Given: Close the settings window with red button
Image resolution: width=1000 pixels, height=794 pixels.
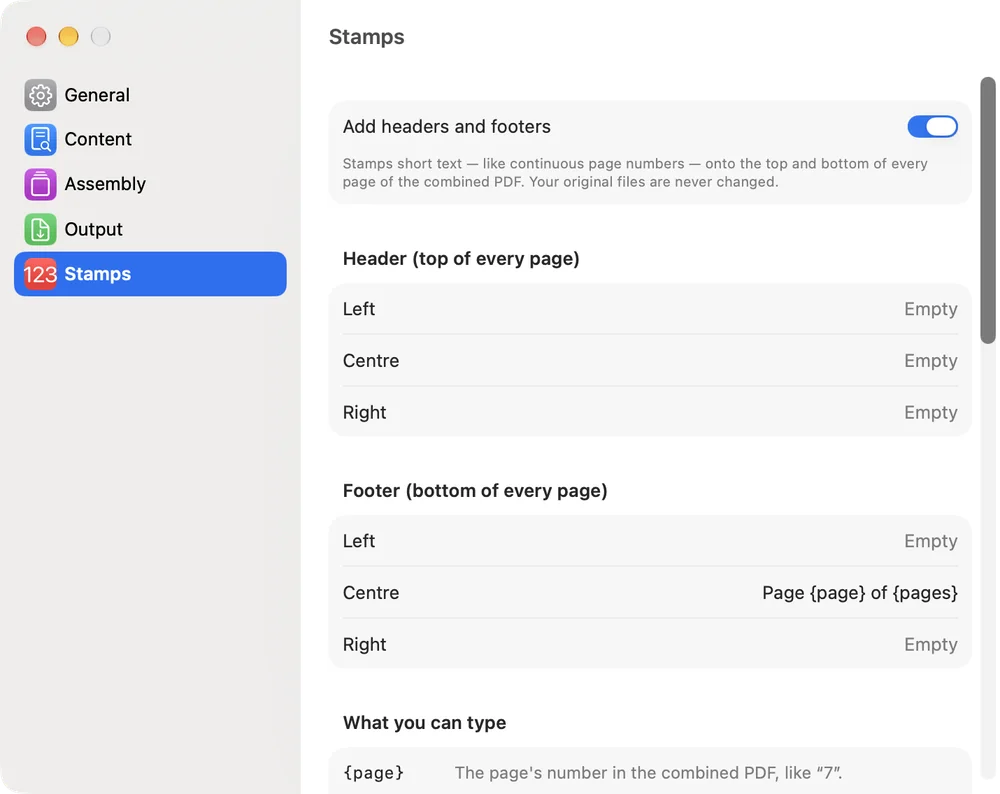Looking at the screenshot, I should coord(36,36).
